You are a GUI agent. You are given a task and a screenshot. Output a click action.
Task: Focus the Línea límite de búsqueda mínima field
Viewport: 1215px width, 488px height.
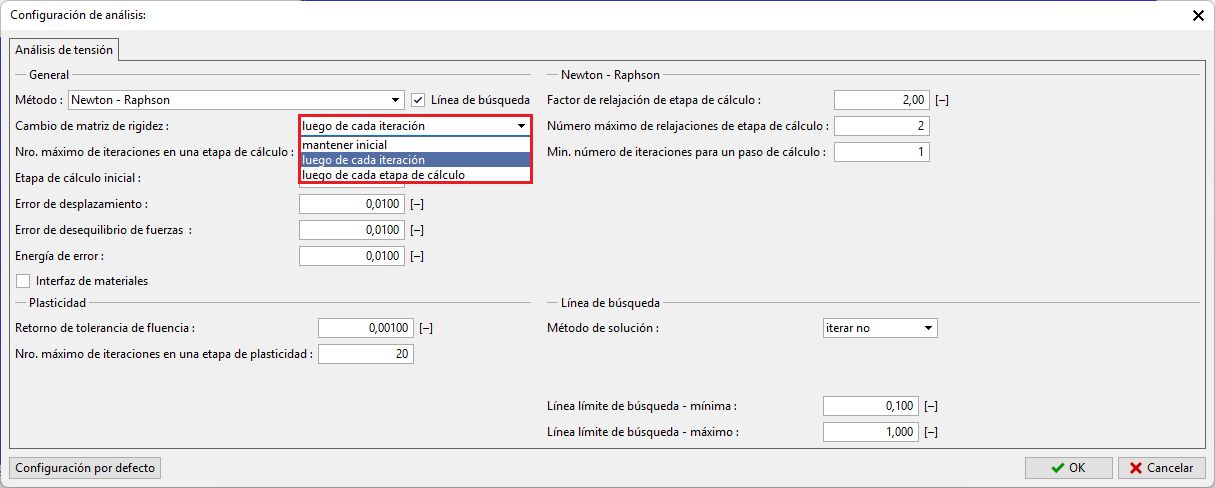click(x=870, y=406)
